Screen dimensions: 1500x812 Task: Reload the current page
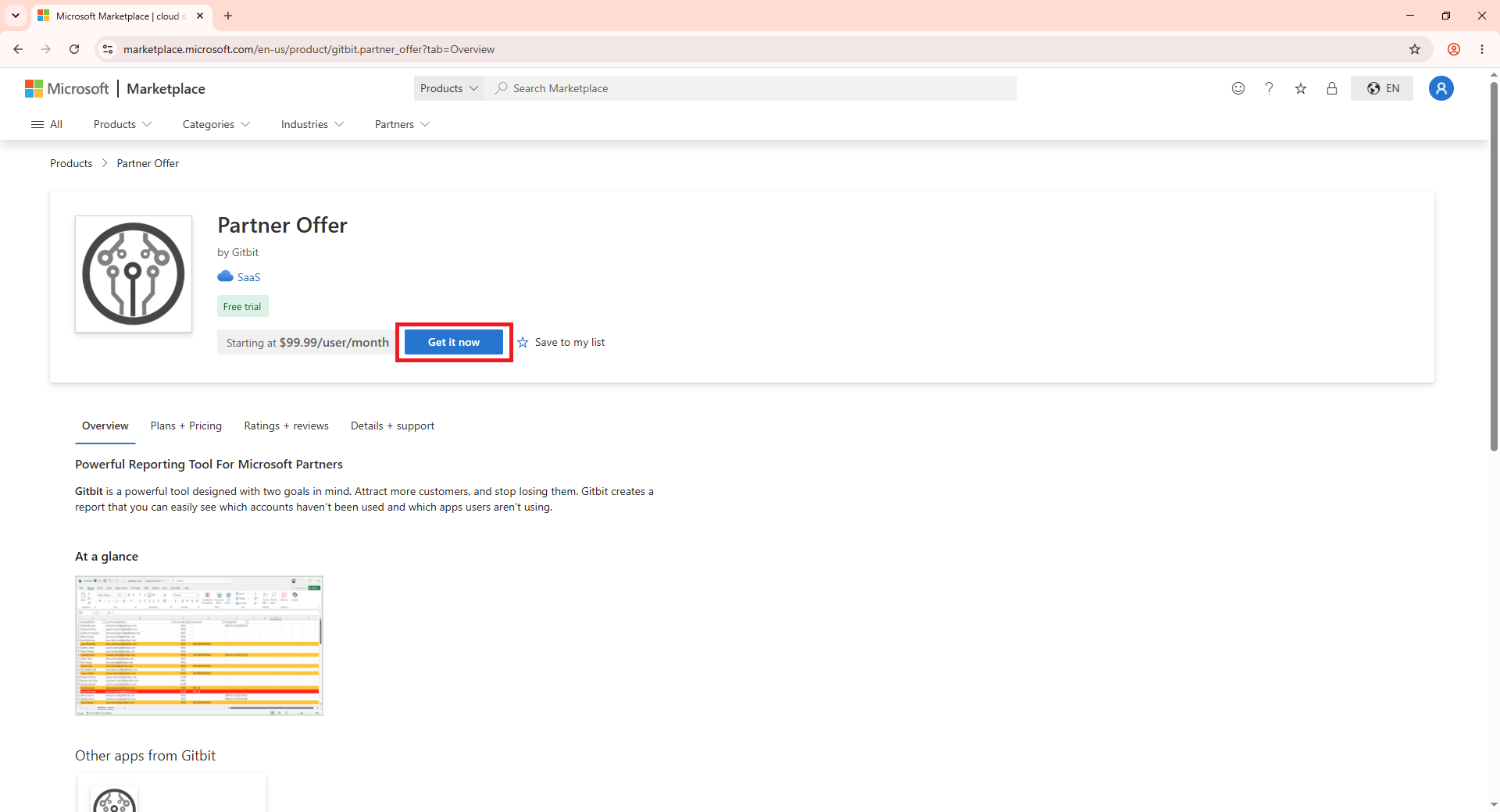(x=74, y=49)
